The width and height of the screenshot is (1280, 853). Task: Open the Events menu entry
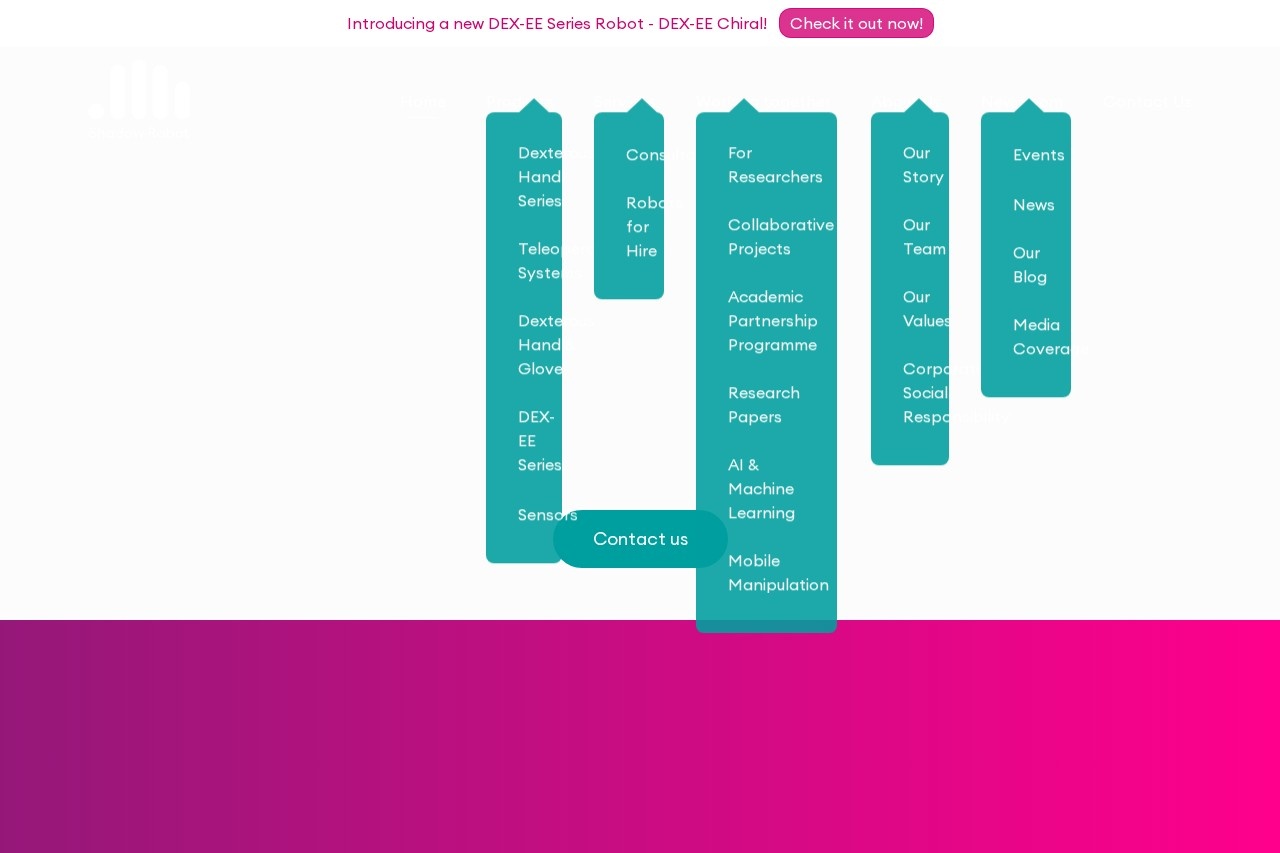(1038, 155)
